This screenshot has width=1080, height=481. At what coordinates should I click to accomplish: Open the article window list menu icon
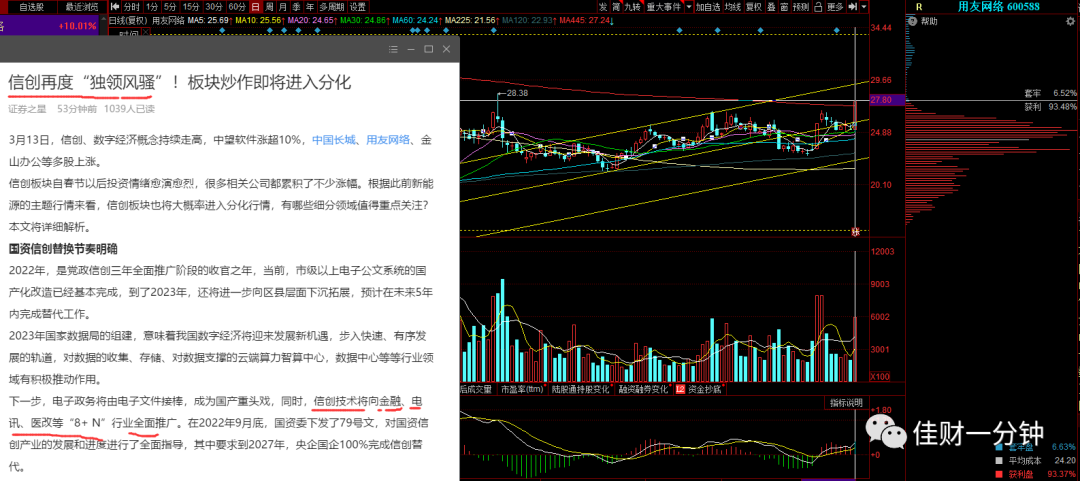coord(393,49)
